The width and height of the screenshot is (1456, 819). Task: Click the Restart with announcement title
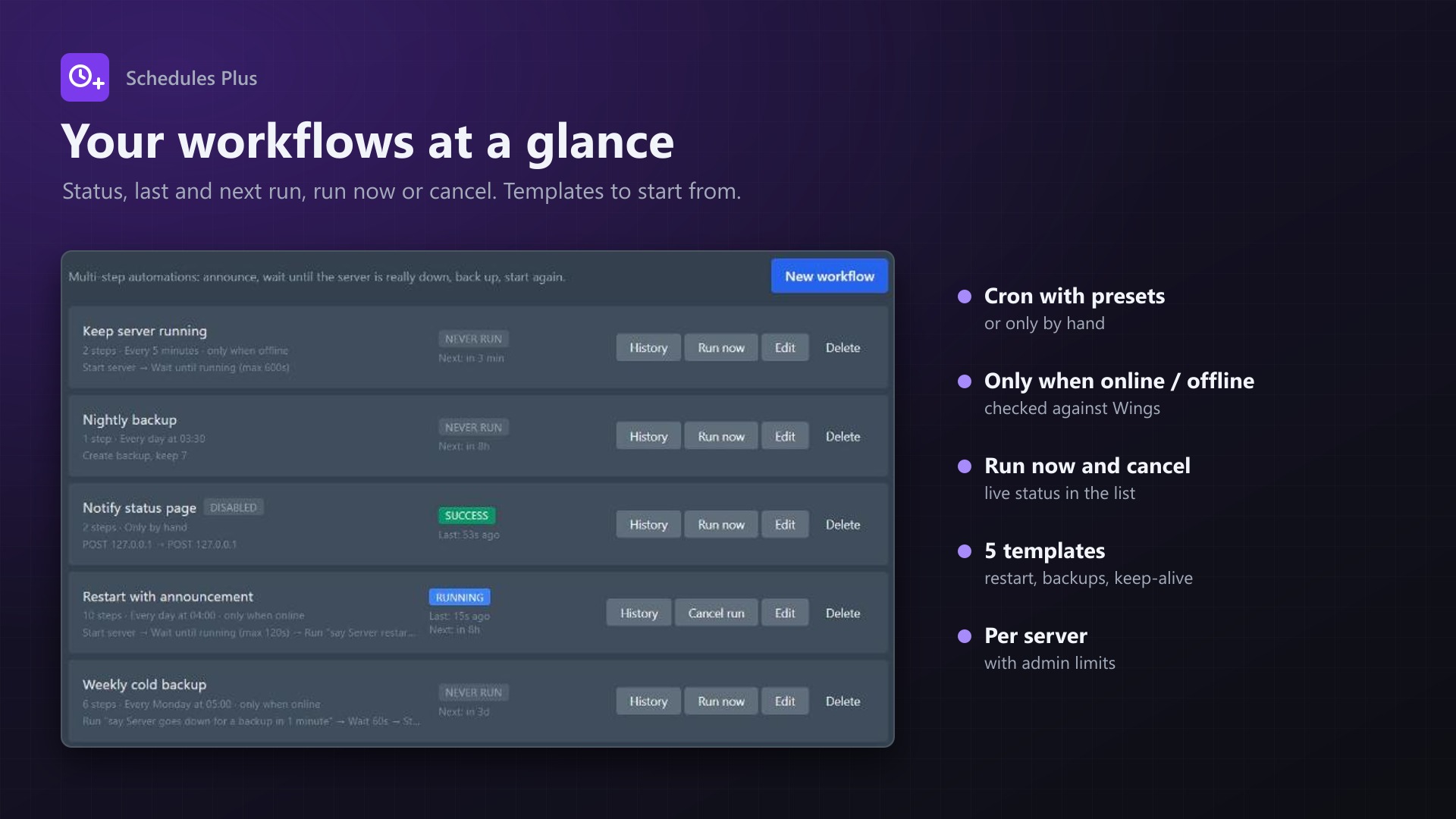[168, 596]
